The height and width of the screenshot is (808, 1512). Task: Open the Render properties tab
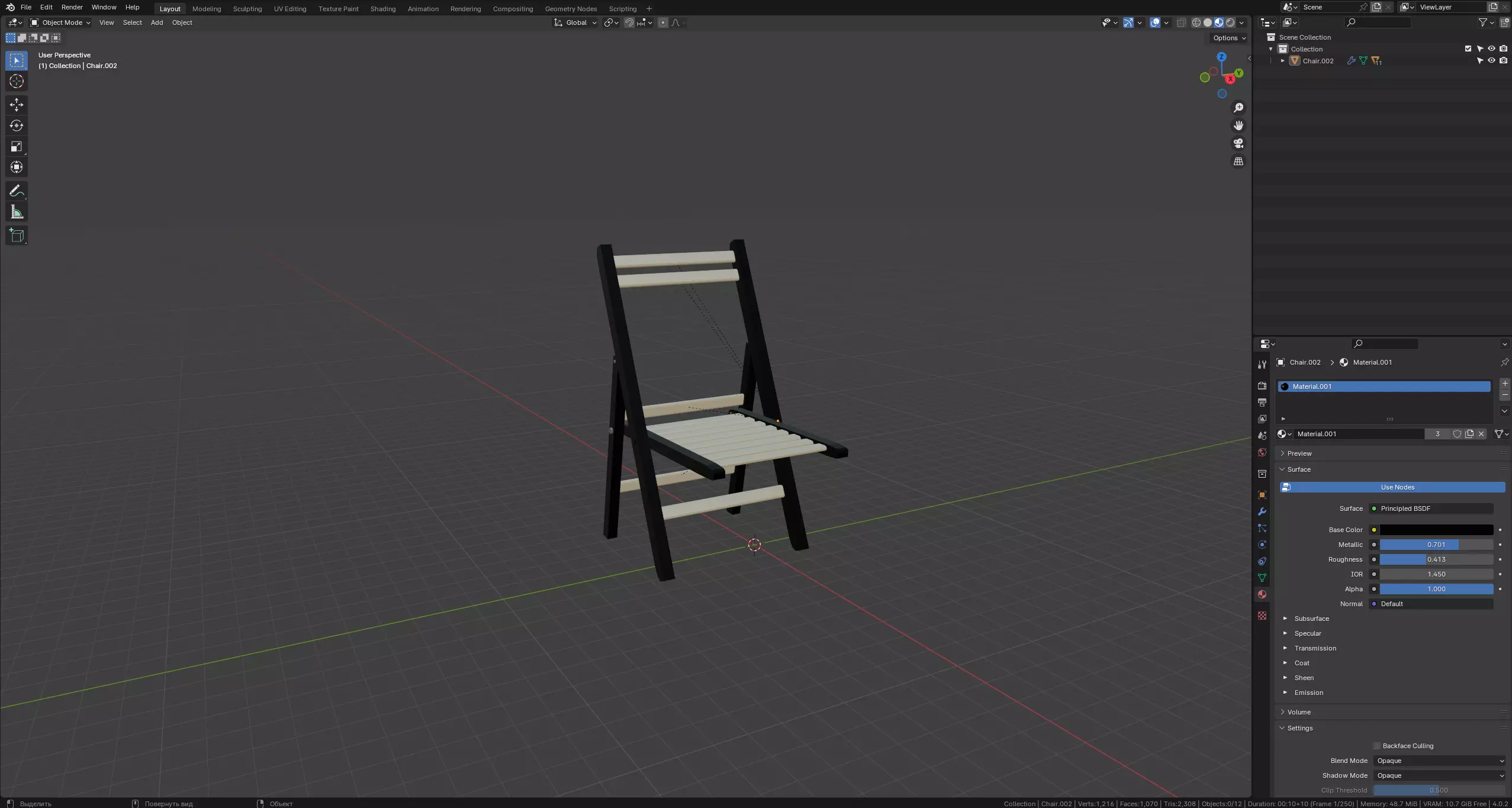[x=1262, y=385]
